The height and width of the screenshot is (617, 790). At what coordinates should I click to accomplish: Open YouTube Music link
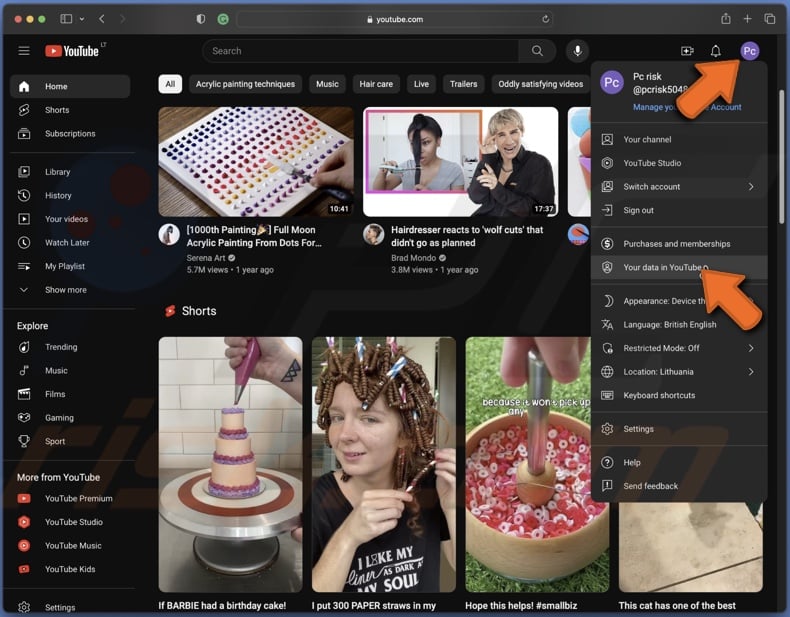70,545
